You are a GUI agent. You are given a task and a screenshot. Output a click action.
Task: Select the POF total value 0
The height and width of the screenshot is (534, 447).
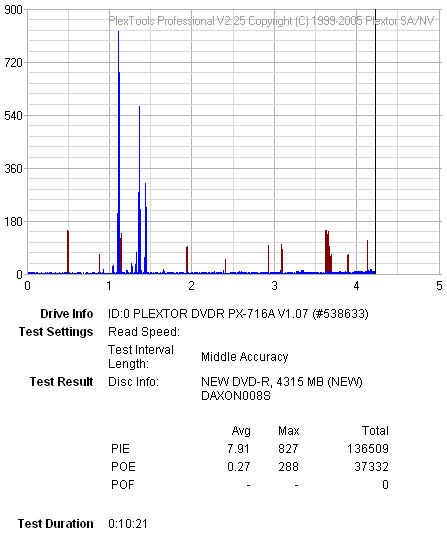[x=385, y=484]
